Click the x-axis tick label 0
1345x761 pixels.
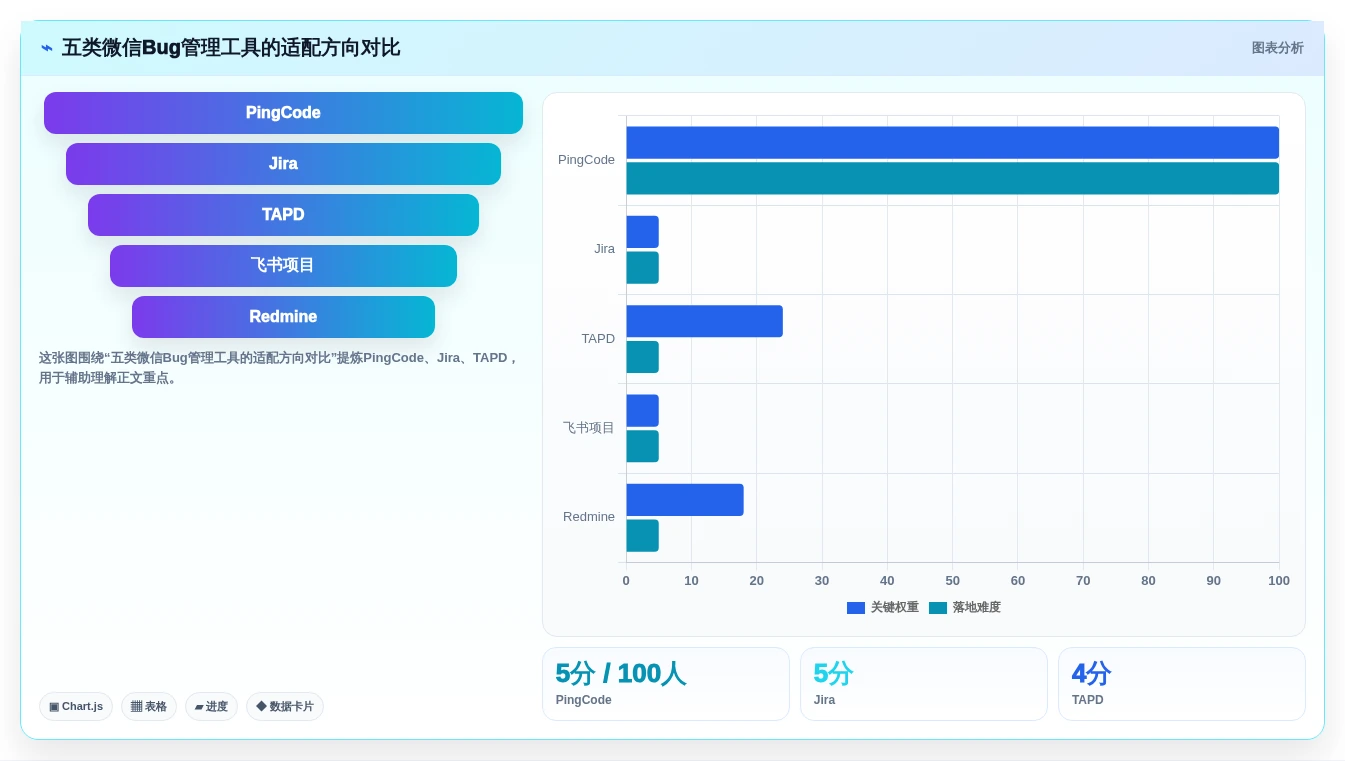click(626, 581)
